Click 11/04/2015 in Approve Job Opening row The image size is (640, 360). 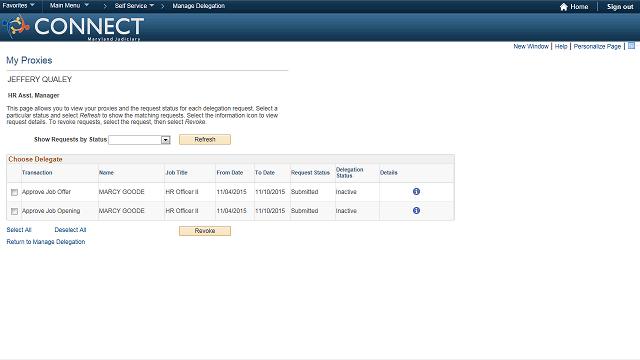(231, 211)
